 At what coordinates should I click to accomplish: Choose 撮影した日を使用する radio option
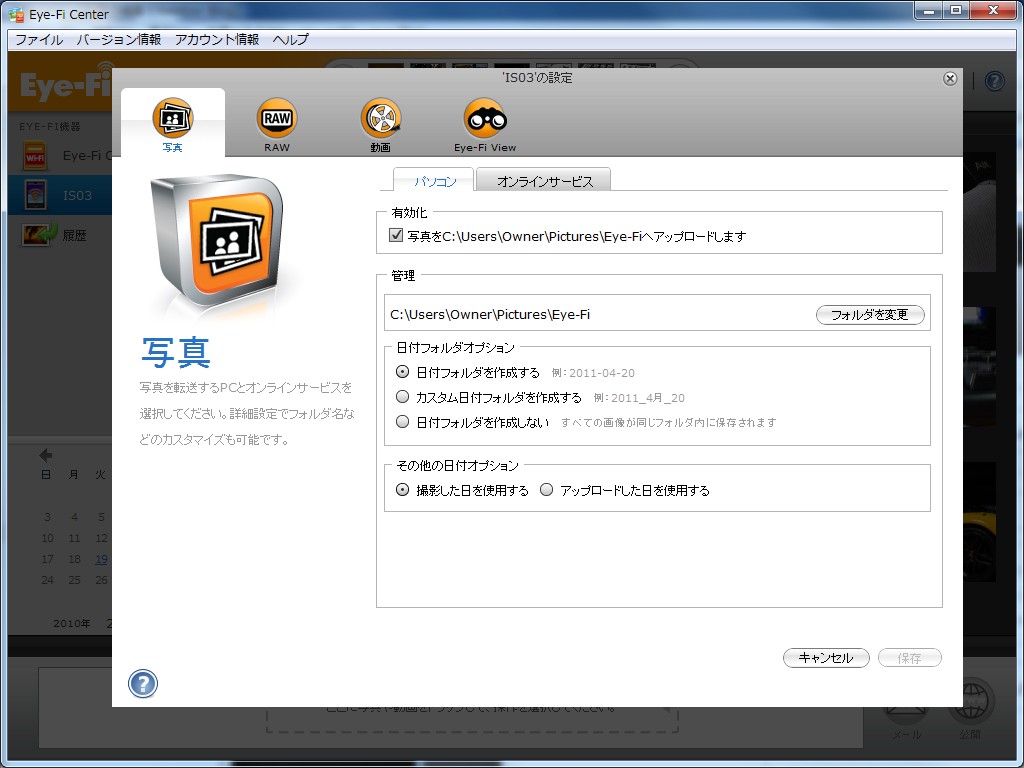click(403, 489)
